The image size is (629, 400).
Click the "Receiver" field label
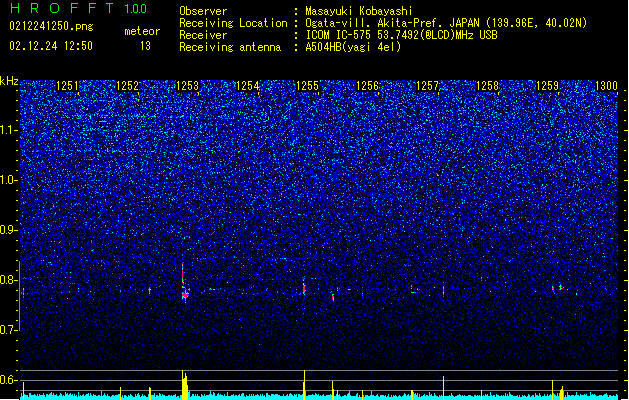click(x=203, y=35)
